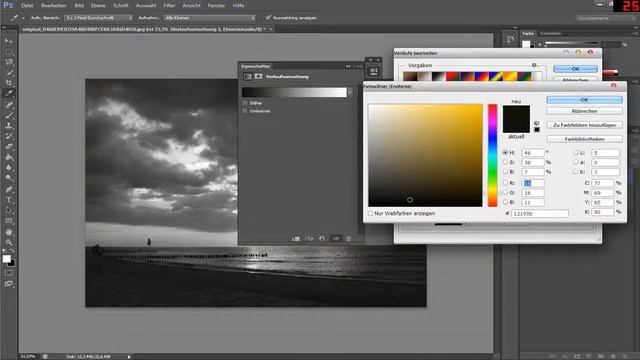Open the Aufn.-Bereich sample size dropdown
The height and width of the screenshot is (360, 640).
(x=99, y=18)
